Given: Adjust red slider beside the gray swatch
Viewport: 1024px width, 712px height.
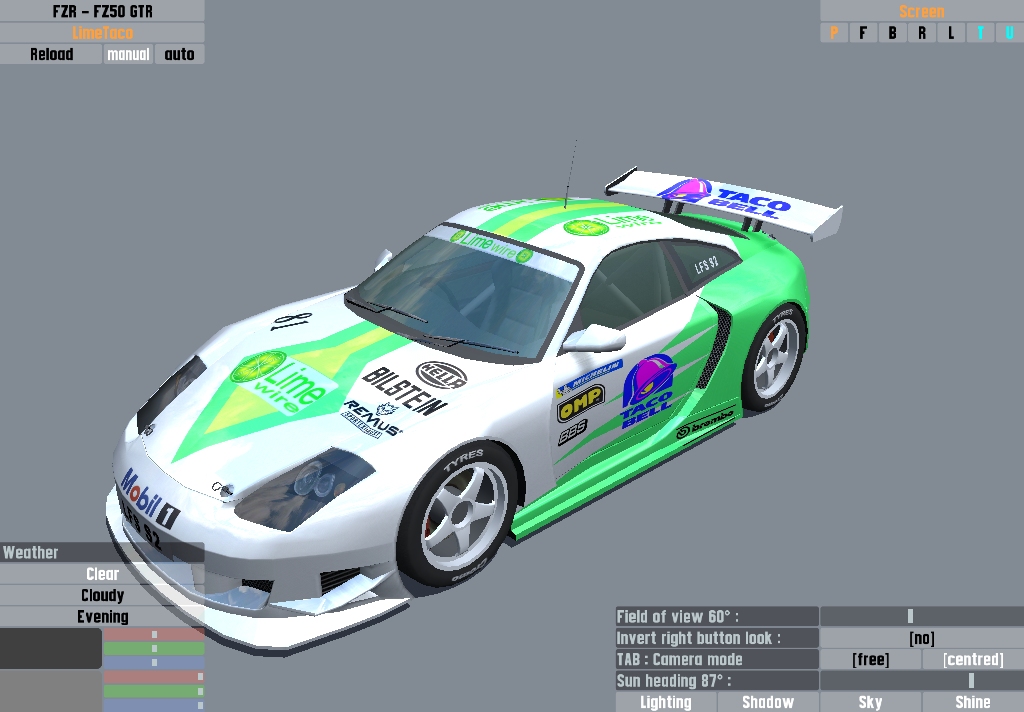Looking at the screenshot, I should (154, 677).
